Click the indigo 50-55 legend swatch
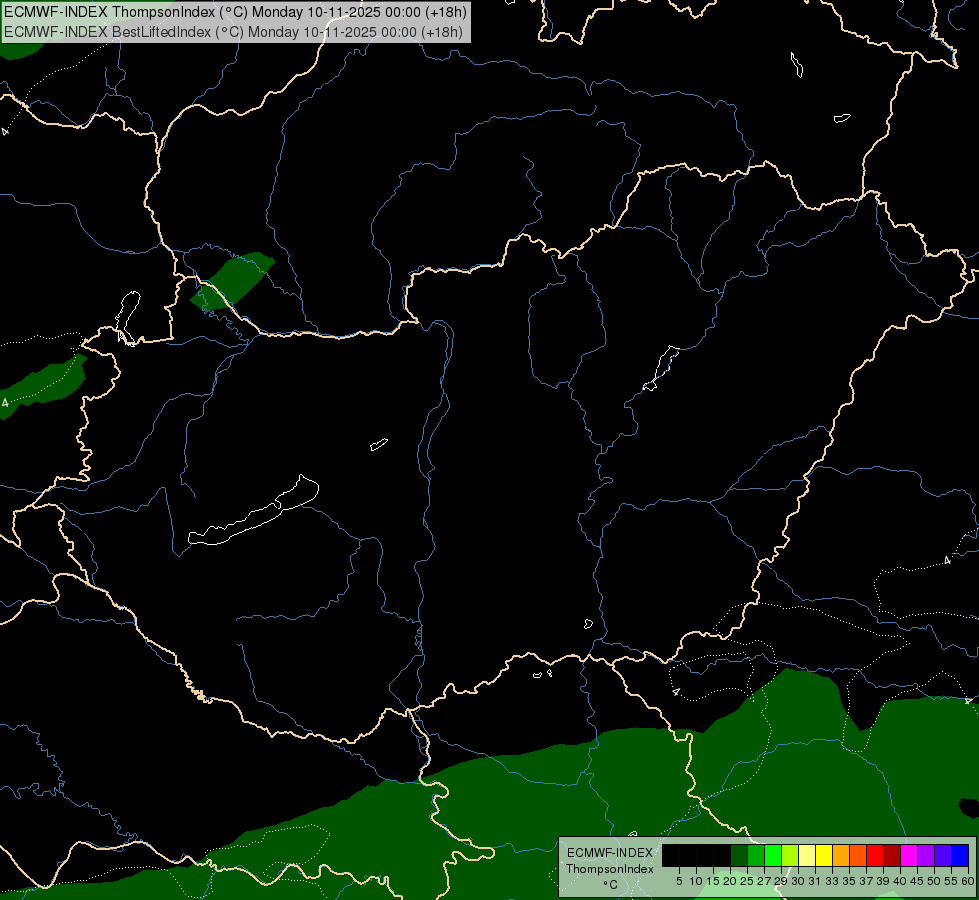The height and width of the screenshot is (900, 979). click(x=943, y=855)
